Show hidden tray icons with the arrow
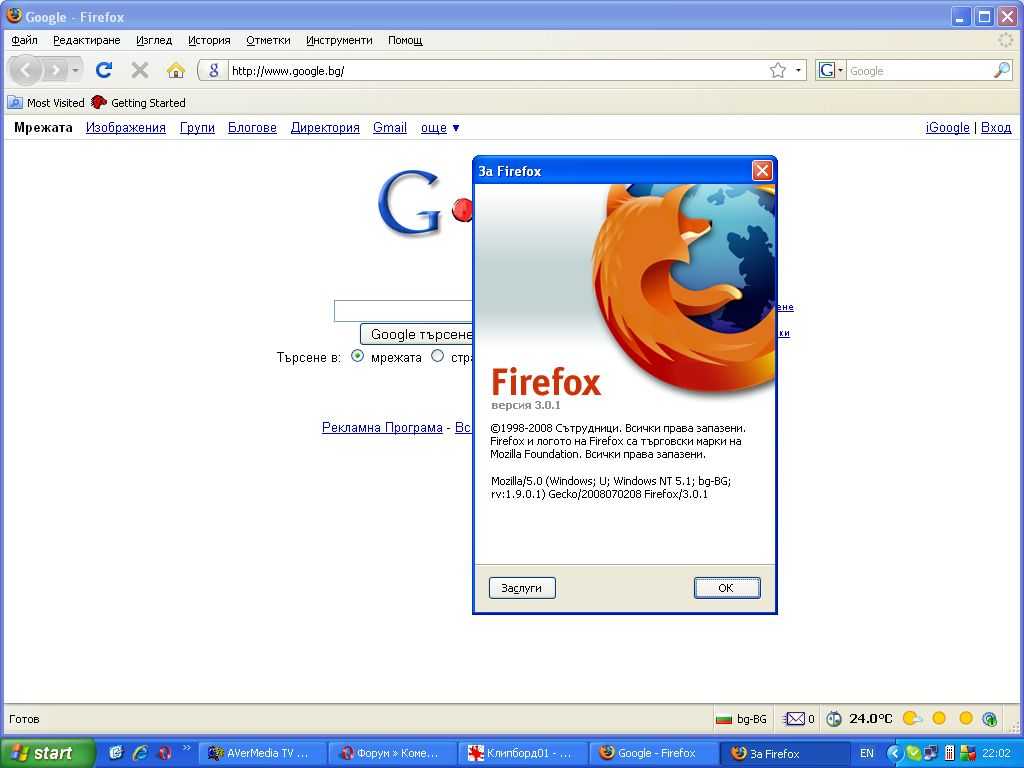Image resolution: width=1024 pixels, height=768 pixels. (x=893, y=753)
